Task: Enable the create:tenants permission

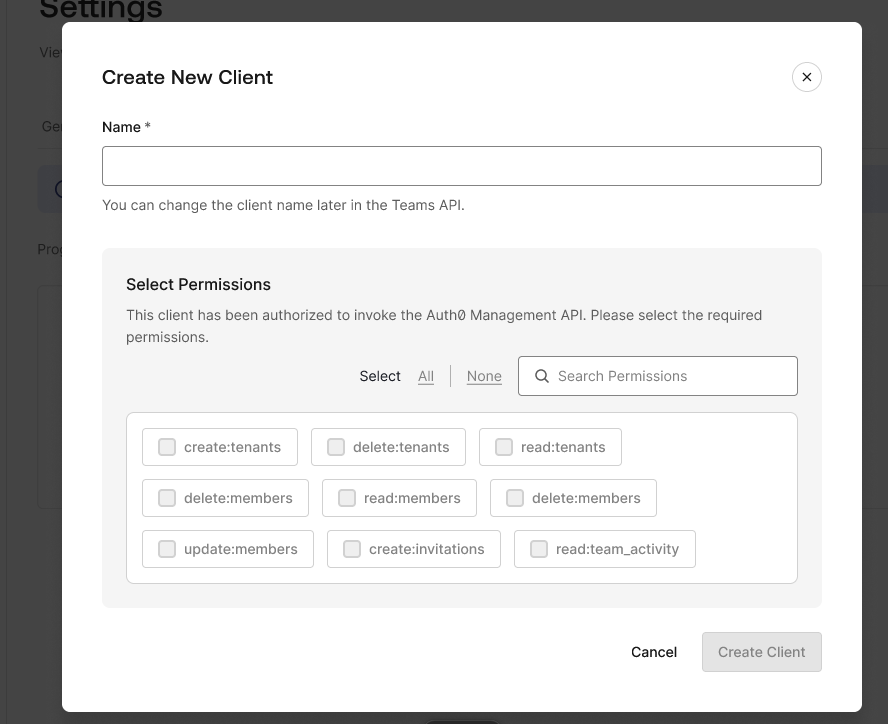Action: [x=166, y=447]
